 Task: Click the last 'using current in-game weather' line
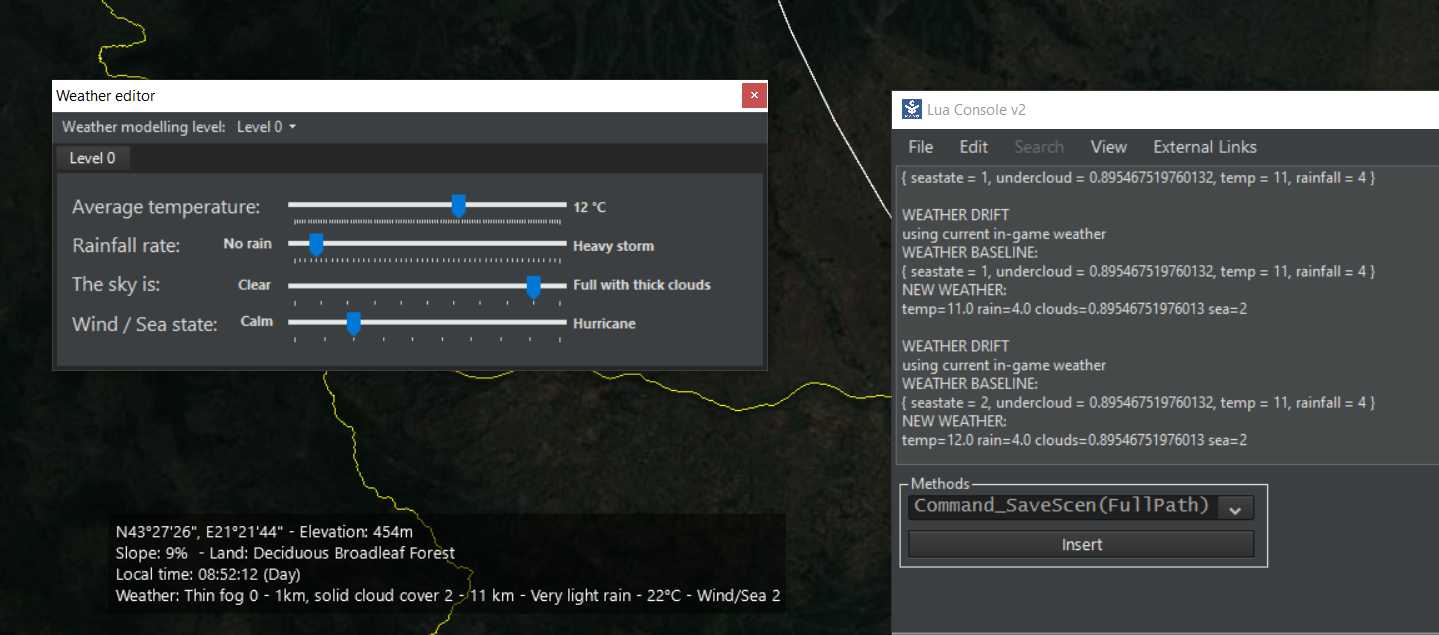[x=1004, y=365]
